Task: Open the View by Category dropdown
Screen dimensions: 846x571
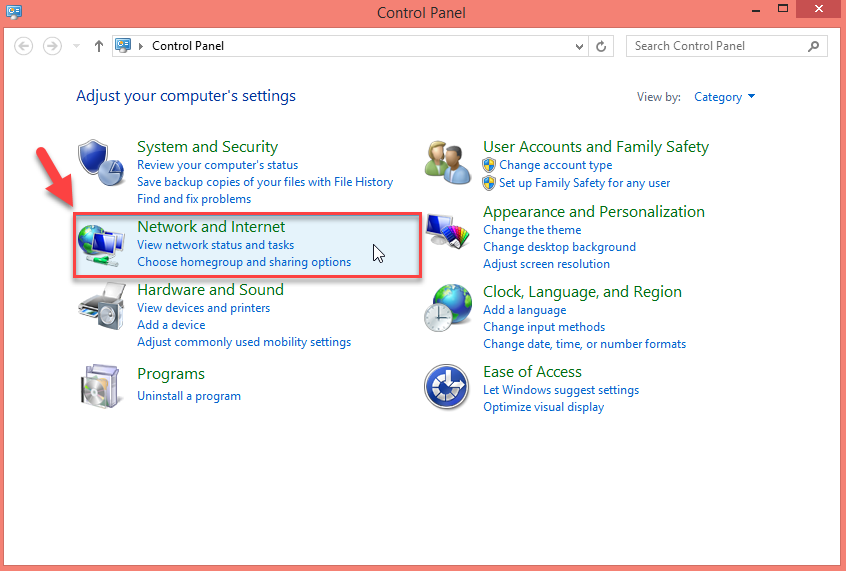Action: coord(725,97)
